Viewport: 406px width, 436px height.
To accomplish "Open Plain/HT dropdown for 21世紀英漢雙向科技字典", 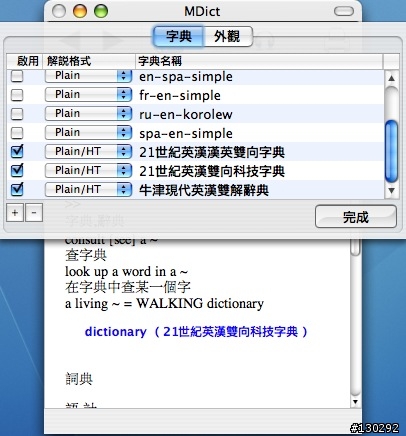I will point(88,171).
